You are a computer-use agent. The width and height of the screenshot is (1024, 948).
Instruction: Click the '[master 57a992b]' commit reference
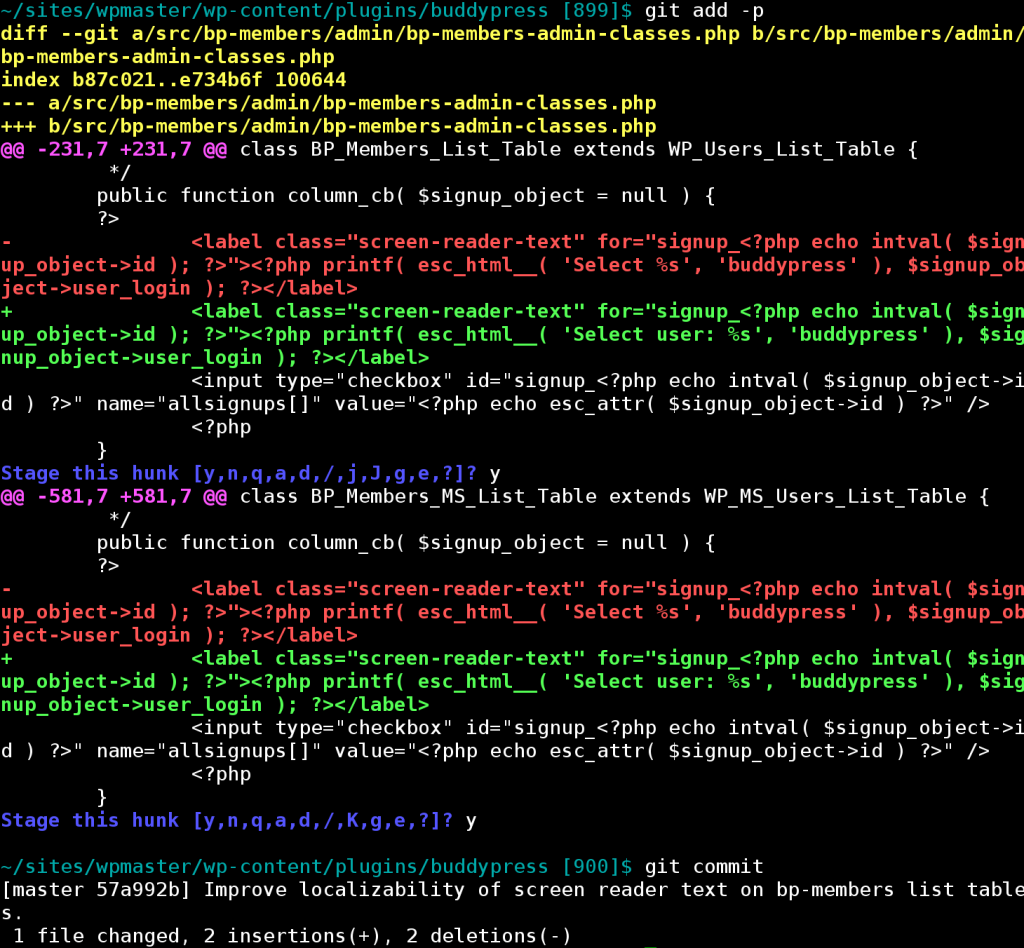[x=96, y=890]
